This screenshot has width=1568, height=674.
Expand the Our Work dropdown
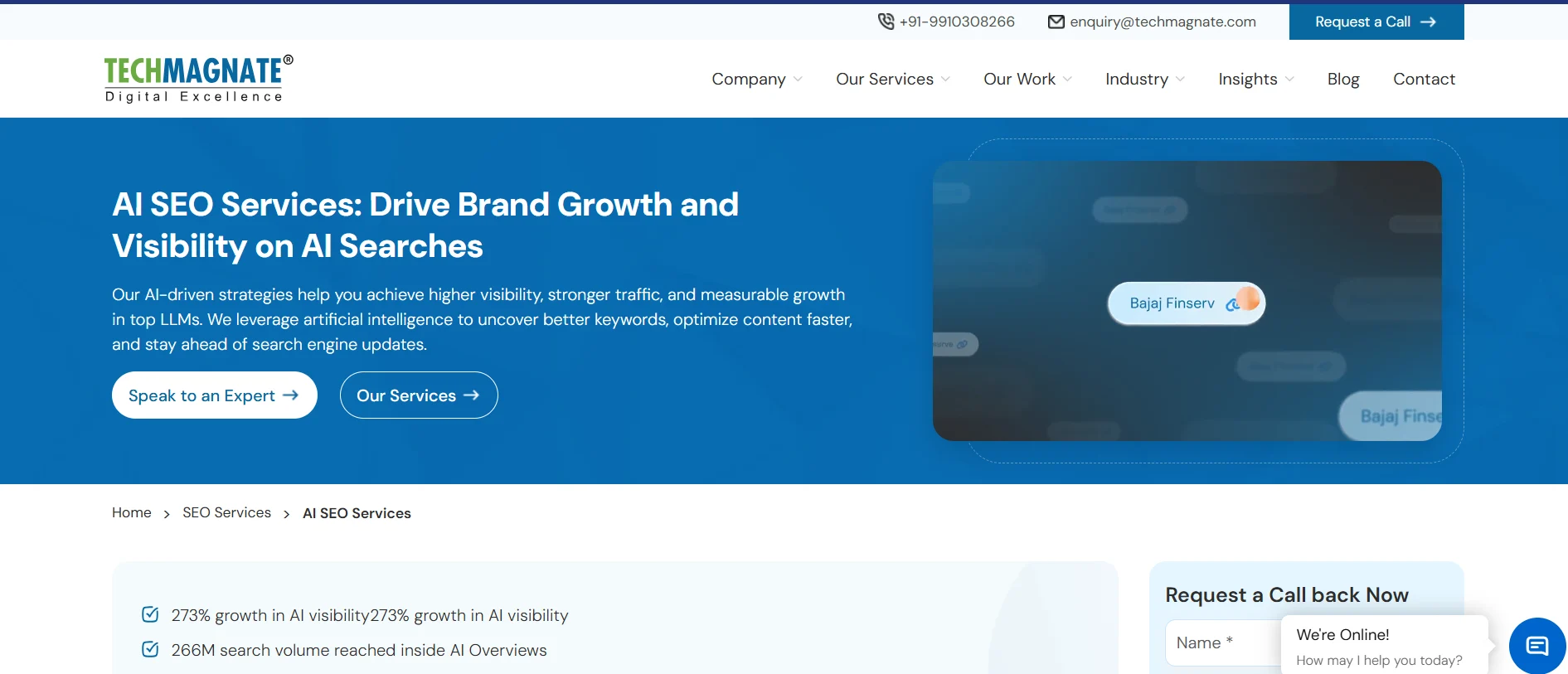coord(1027,79)
